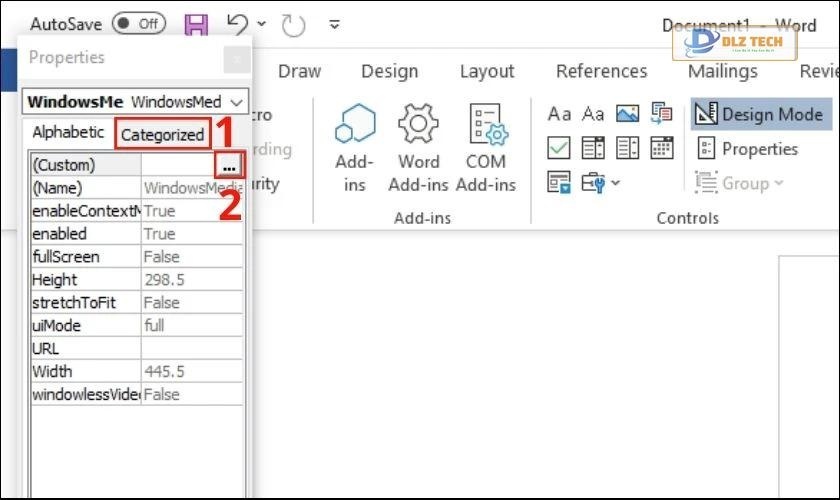Click the Save icon in title bar

point(198,24)
